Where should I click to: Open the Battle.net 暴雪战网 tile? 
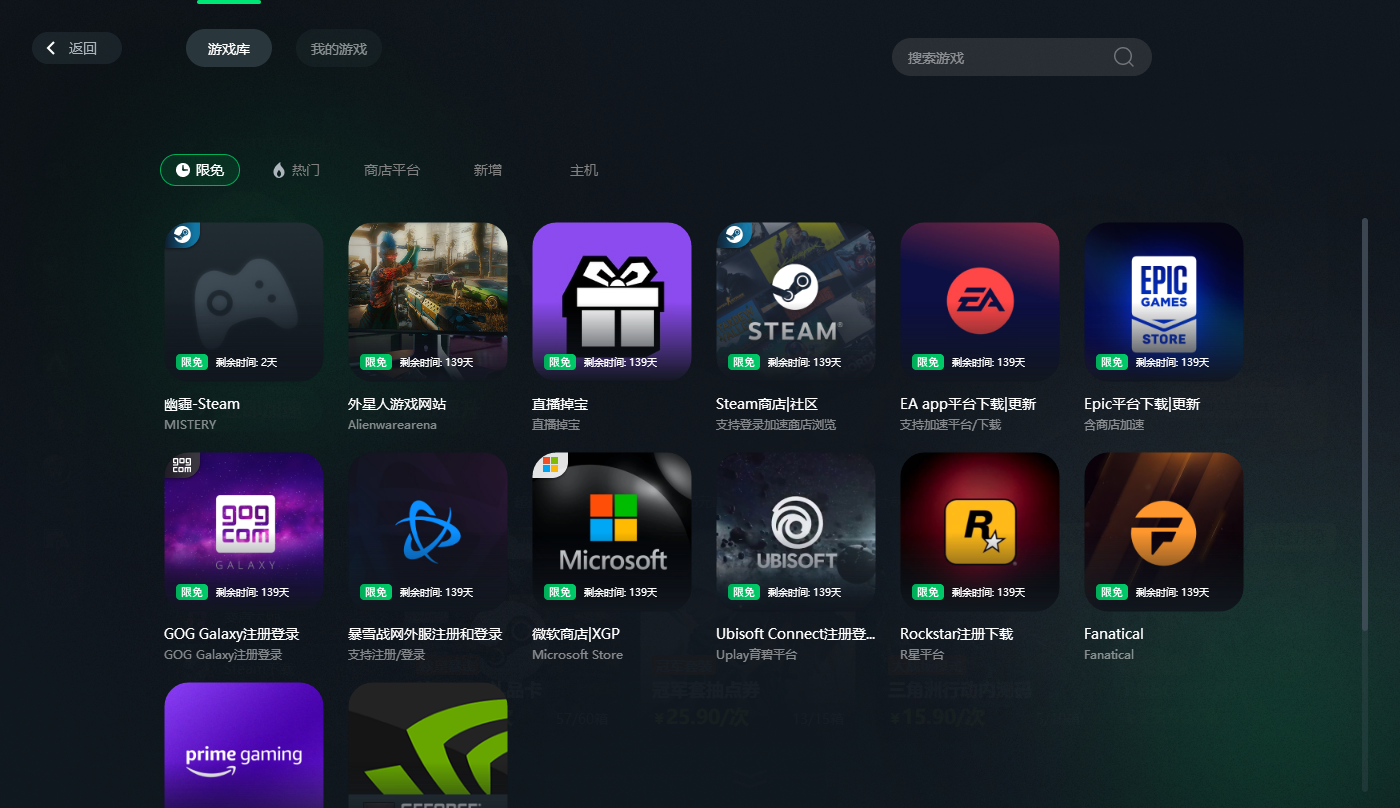pos(428,532)
